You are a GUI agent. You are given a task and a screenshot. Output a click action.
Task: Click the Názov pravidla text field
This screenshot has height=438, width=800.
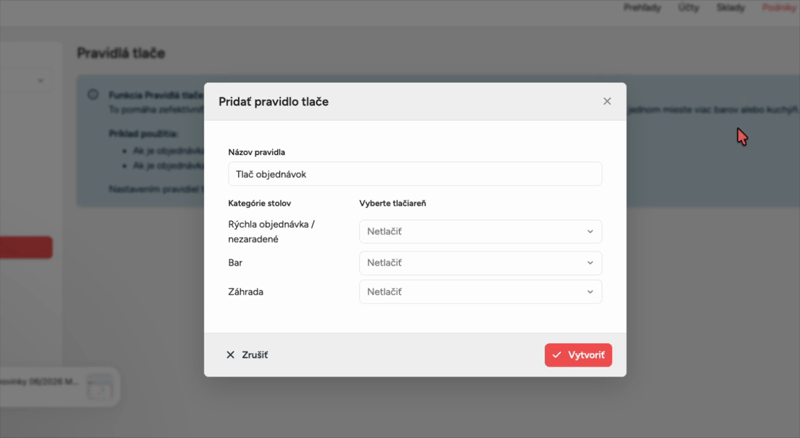pyautogui.click(x=415, y=174)
